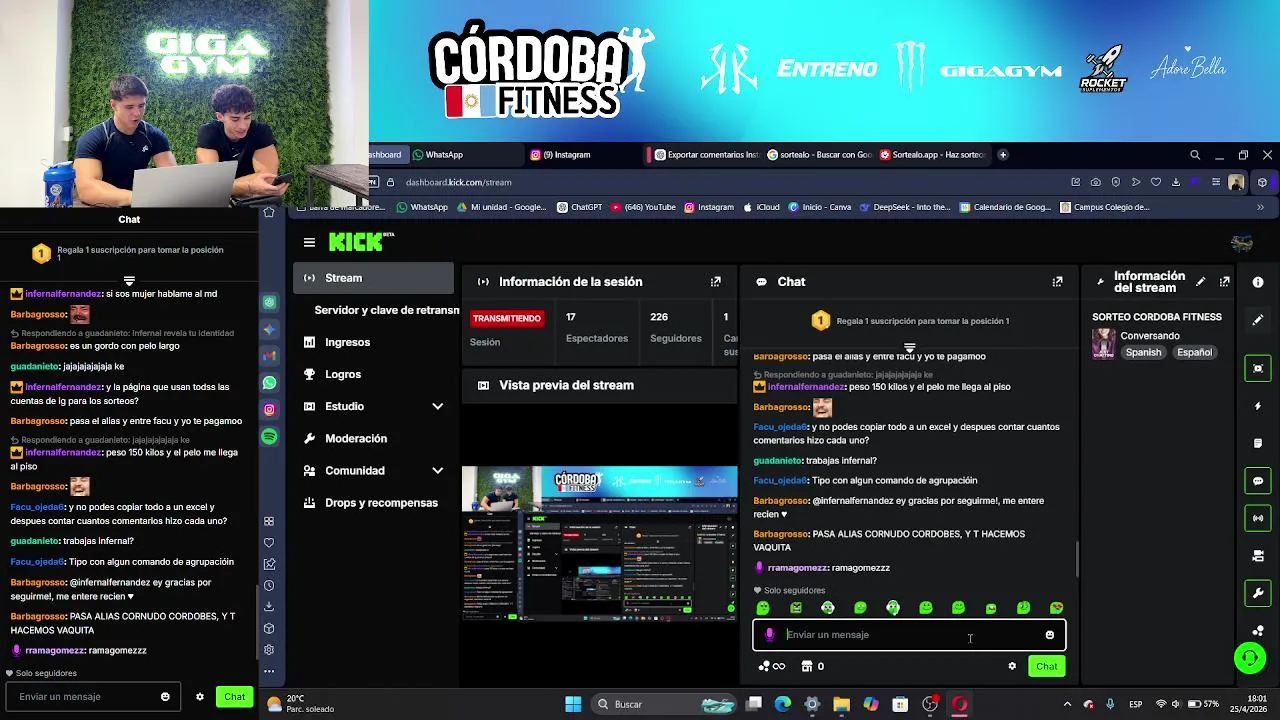Switch to Sortealo.app browser tab
The image size is (1280, 720).
coord(932,155)
